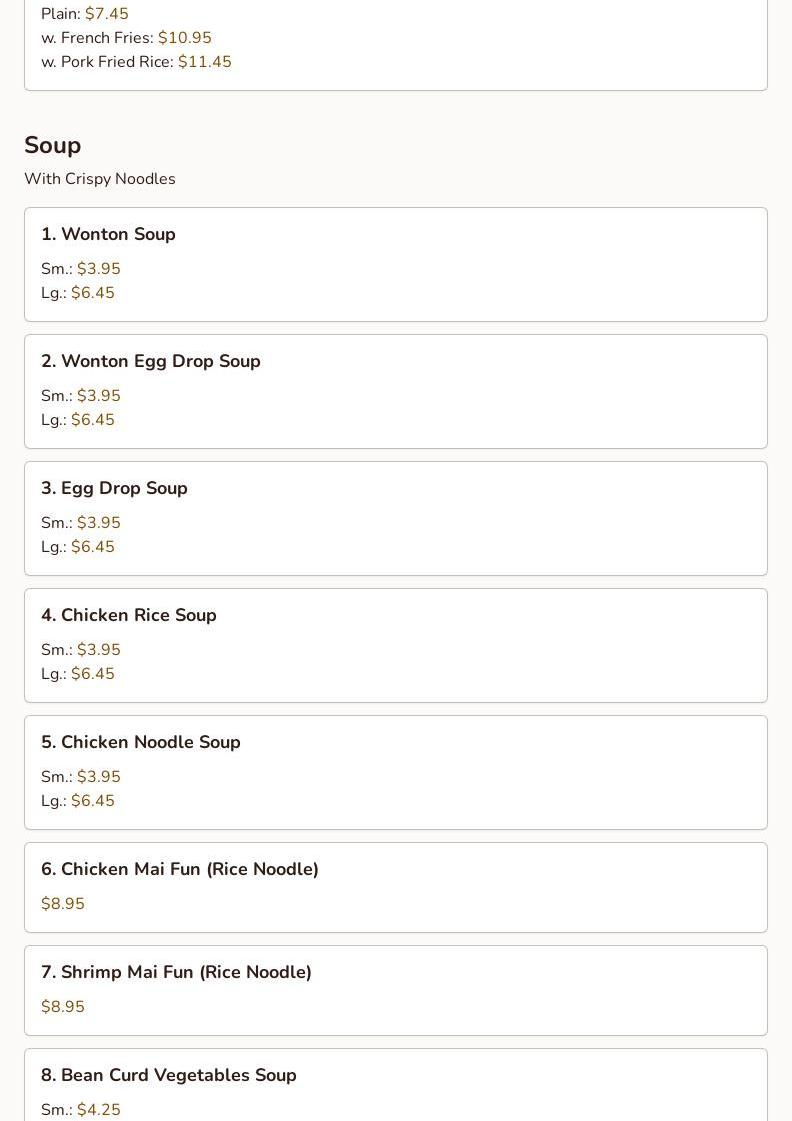Image resolution: width=792 pixels, height=1121 pixels.
Task: Choose large Chicken Noodle Soup $6.45 price
Action: coord(78,801)
